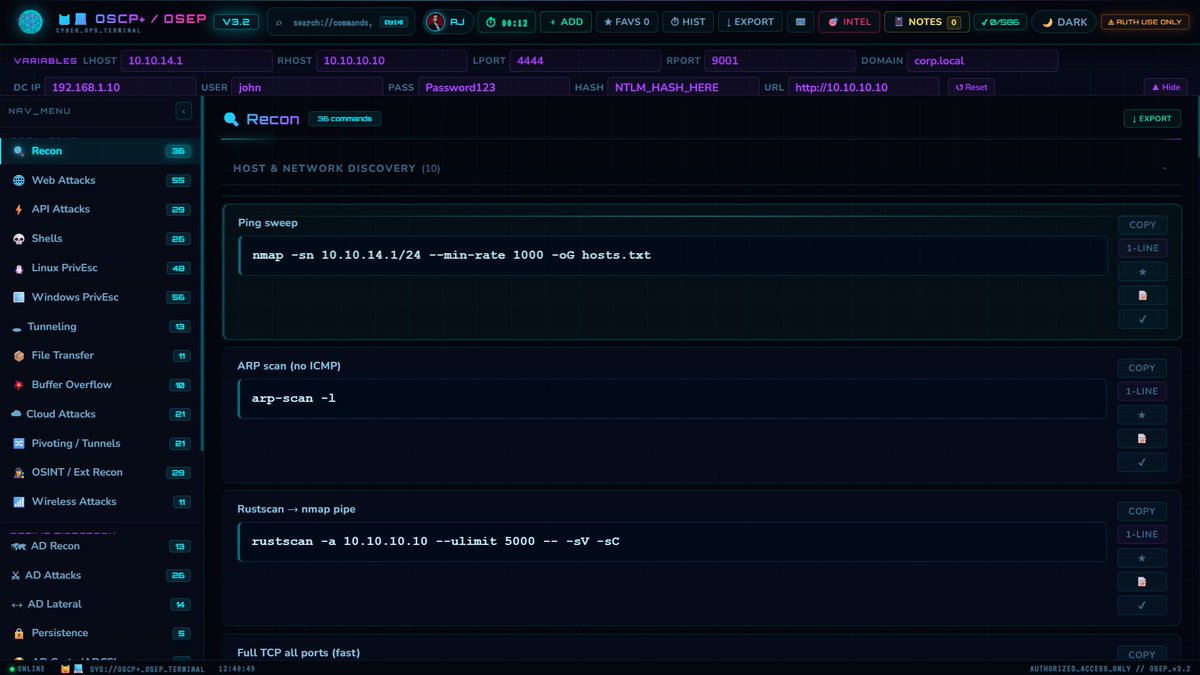Focus the commands search box

coord(340,22)
